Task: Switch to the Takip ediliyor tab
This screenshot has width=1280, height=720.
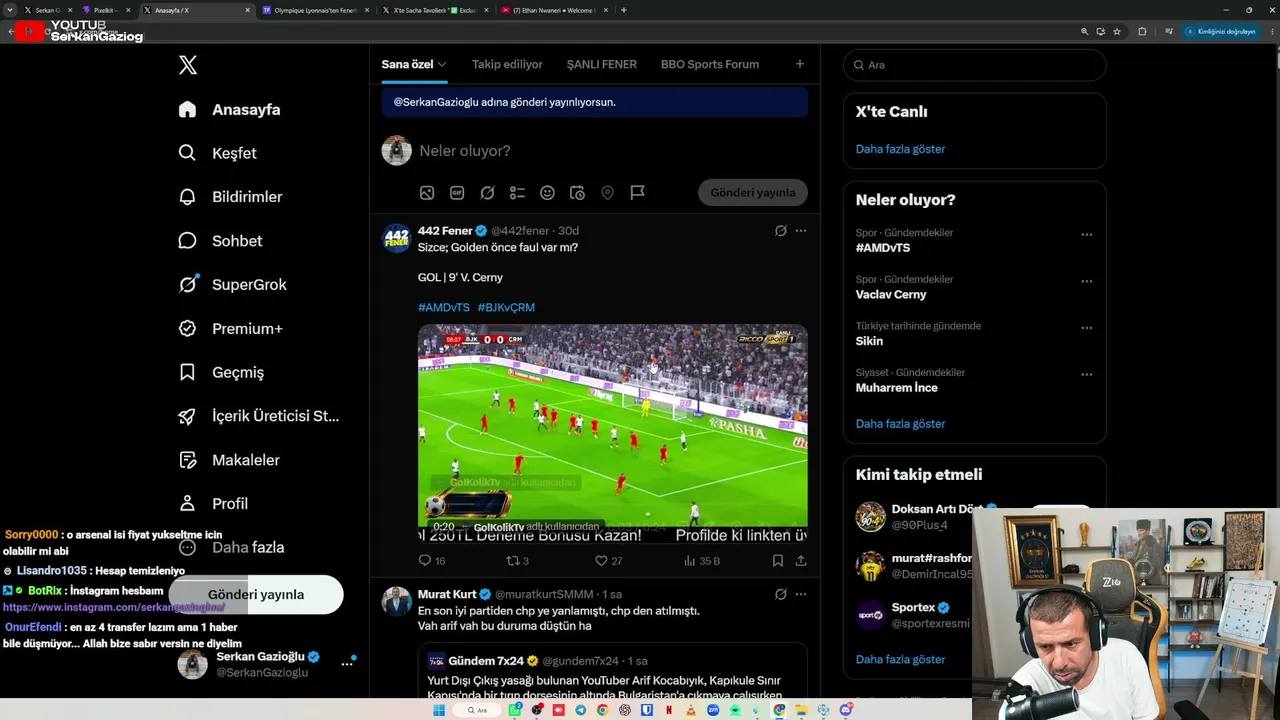Action: [507, 64]
